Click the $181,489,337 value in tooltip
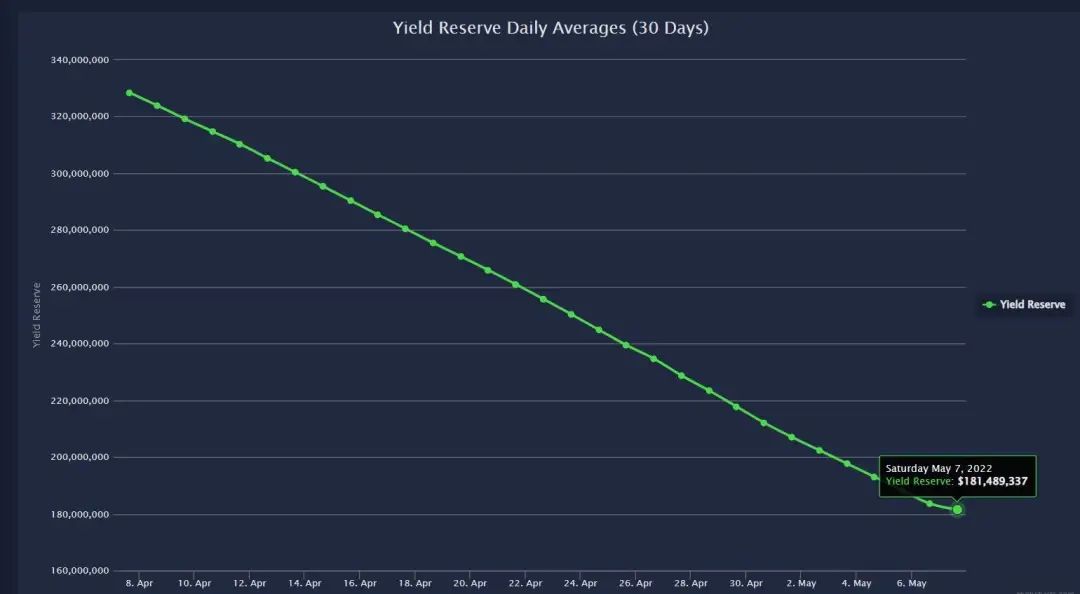 (x=992, y=482)
